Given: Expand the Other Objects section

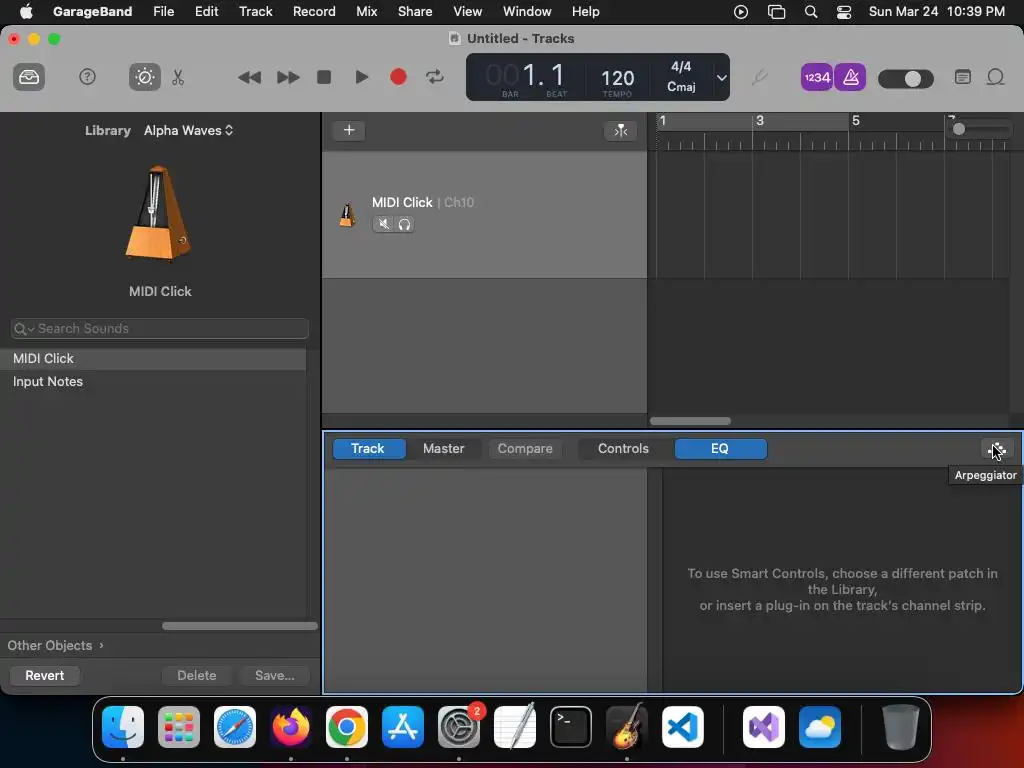Looking at the screenshot, I should pos(56,645).
